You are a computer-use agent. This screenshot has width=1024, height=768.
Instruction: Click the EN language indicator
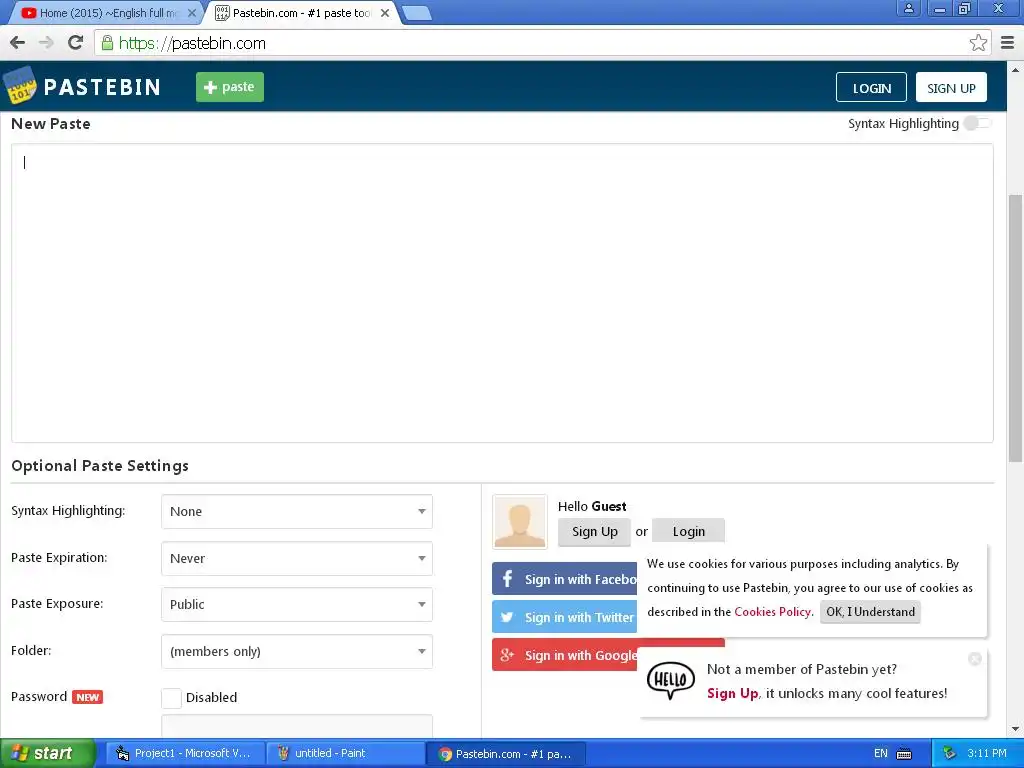pos(880,754)
